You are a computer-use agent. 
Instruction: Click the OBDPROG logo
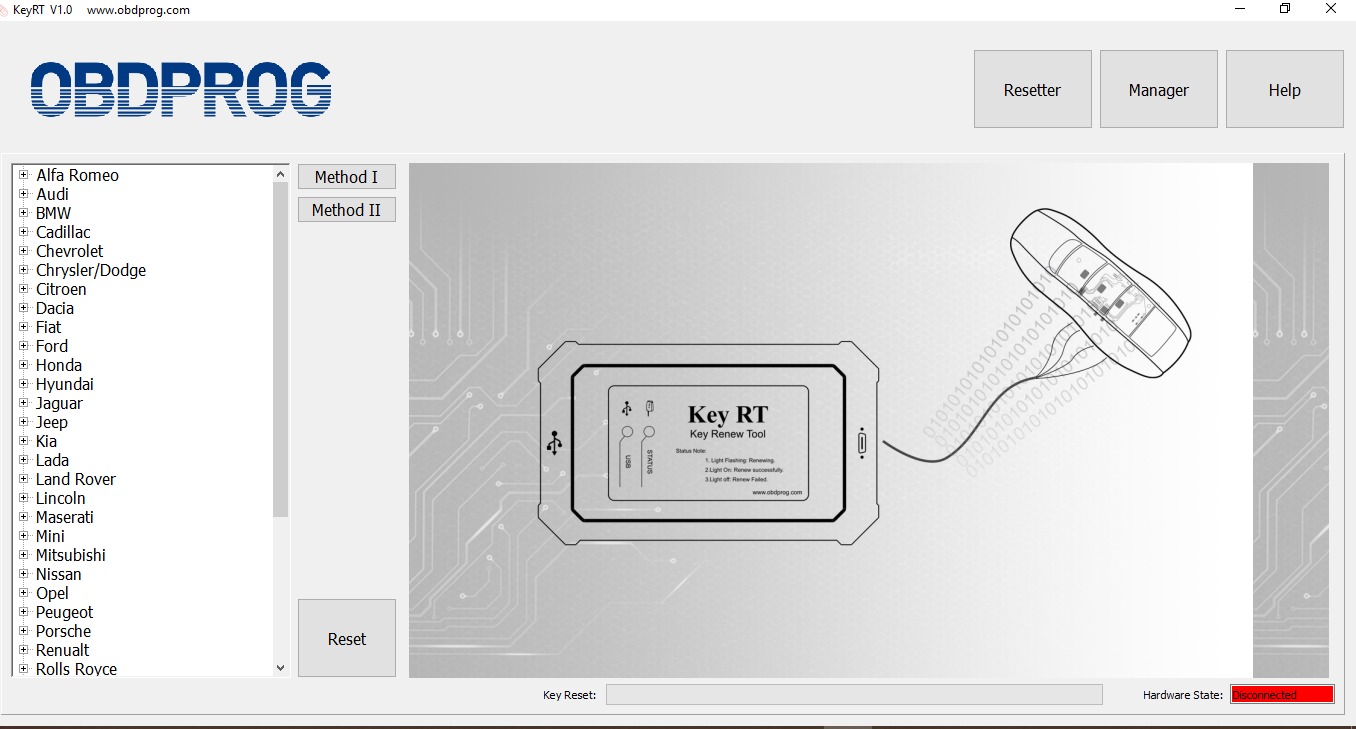(181, 90)
